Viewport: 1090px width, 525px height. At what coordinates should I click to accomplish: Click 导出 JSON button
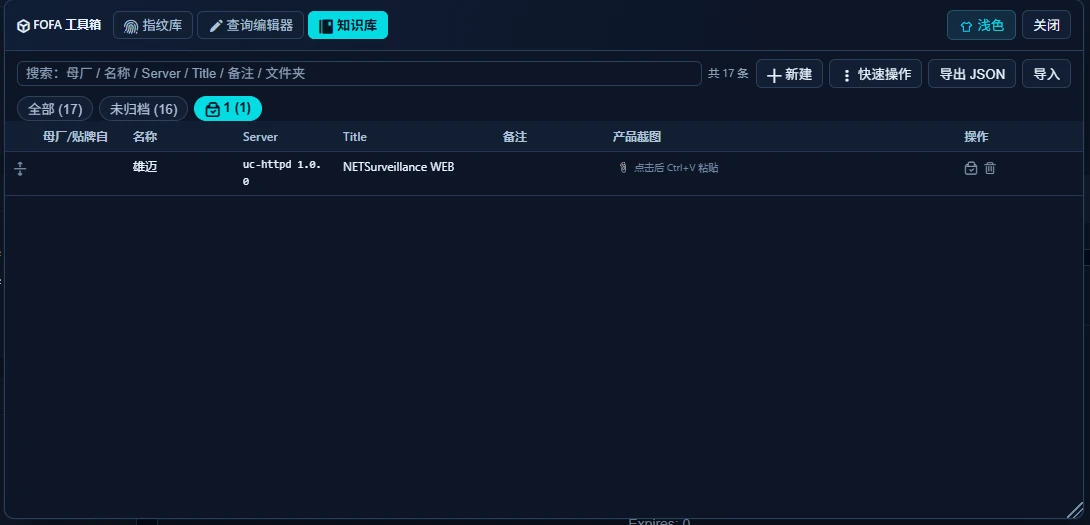tap(972, 74)
